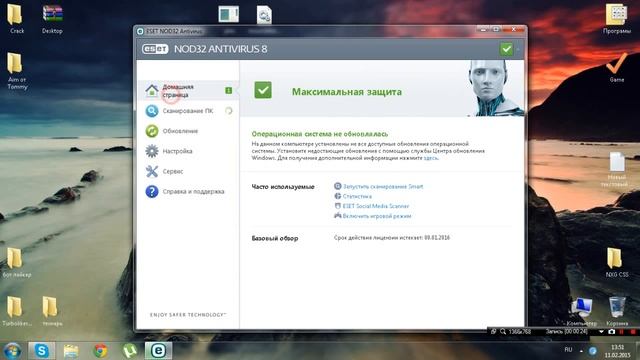
Task: Click the green checkmark status icon in header
Action: (x=506, y=49)
